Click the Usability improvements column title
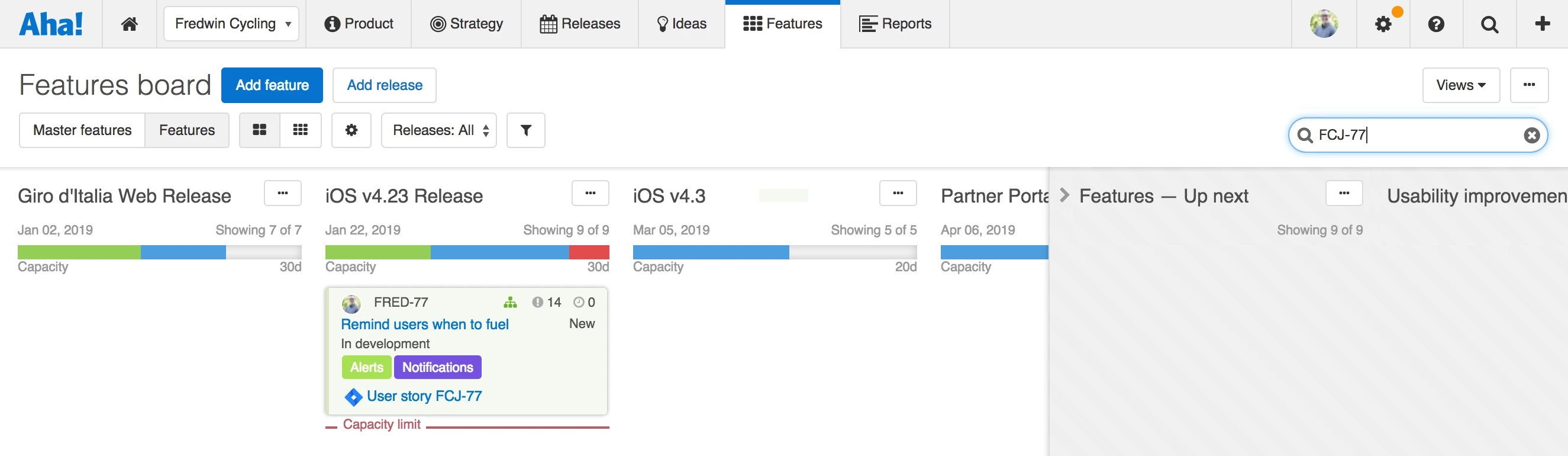 [x=1477, y=195]
